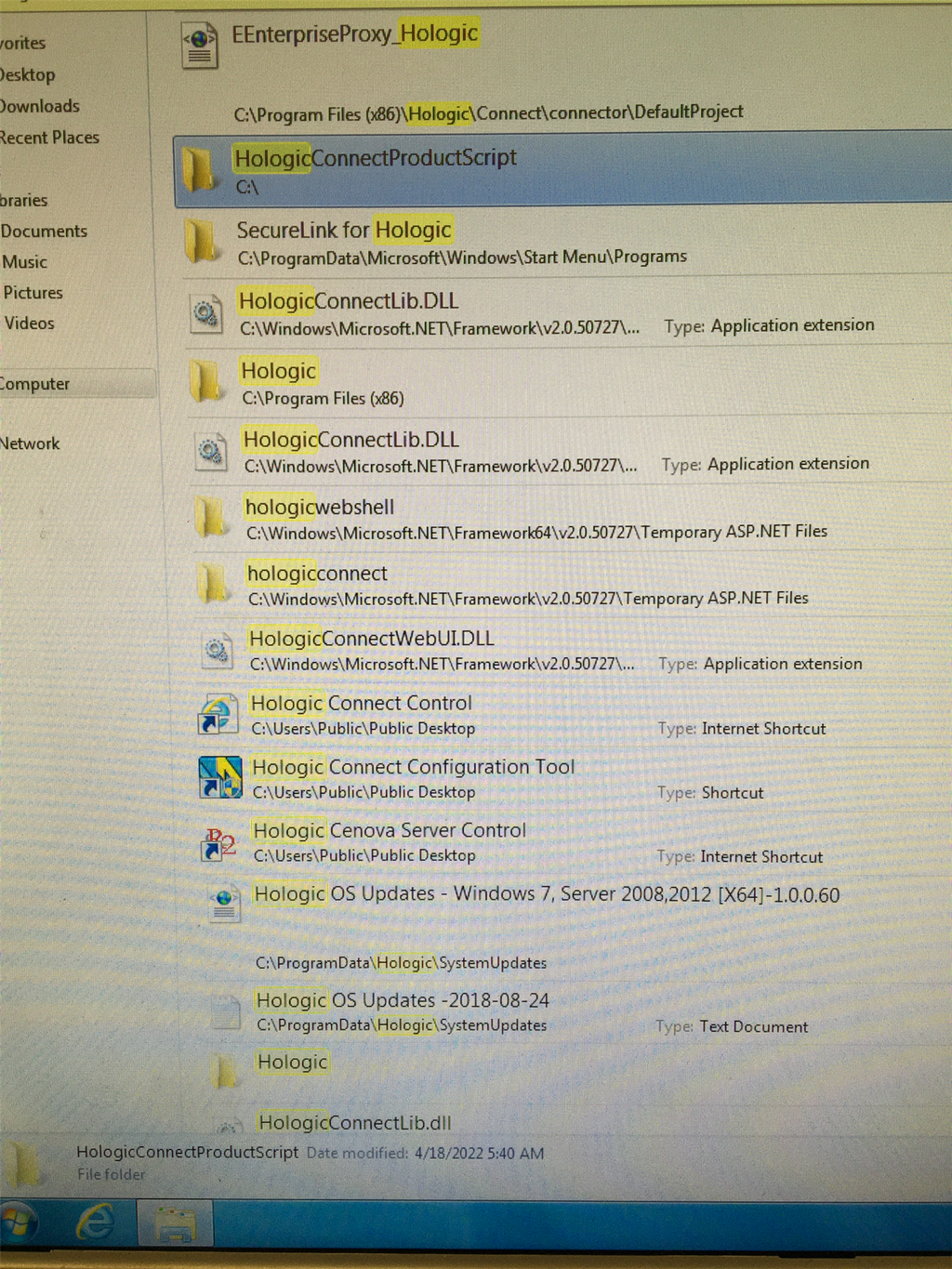Image resolution: width=952 pixels, height=1269 pixels.
Task: Click the Hologic OS Updates -2018-08-24 text document icon
Action: pyautogui.click(x=226, y=1012)
